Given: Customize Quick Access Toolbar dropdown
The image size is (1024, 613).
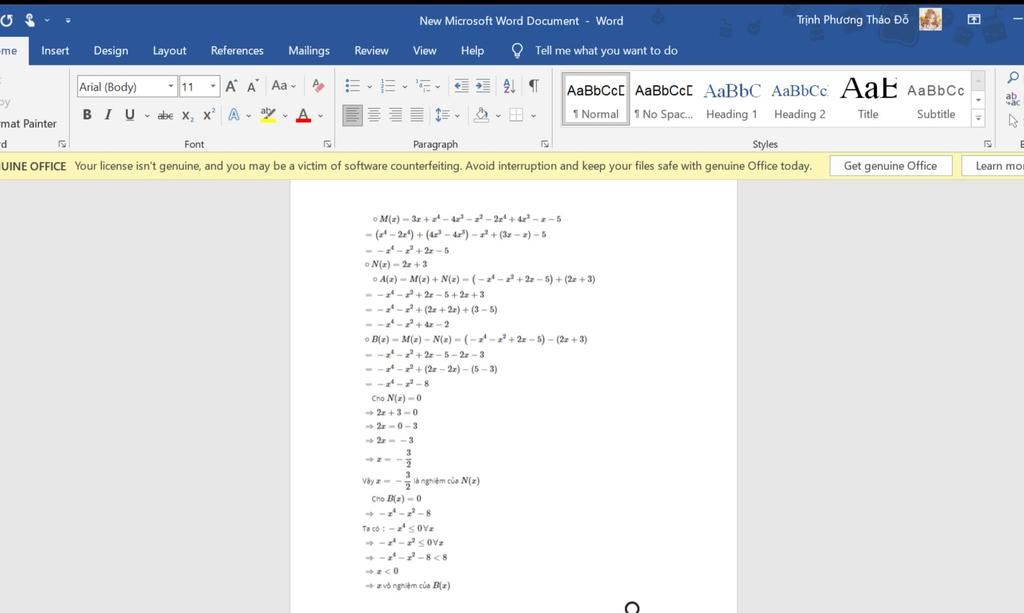Looking at the screenshot, I should pos(68,20).
